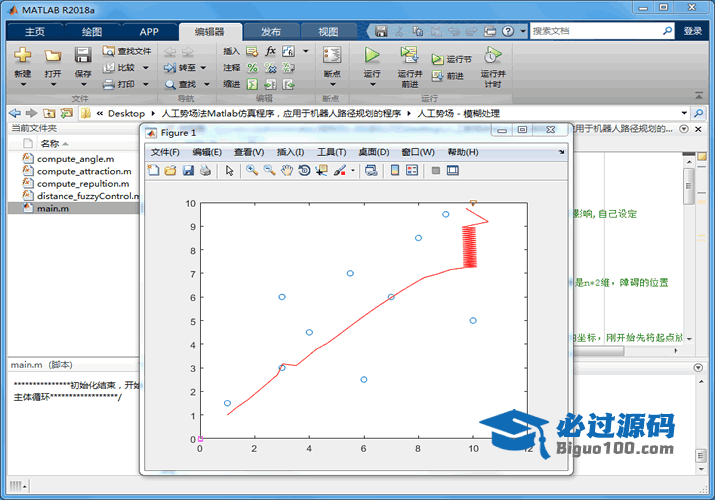Viewport: 715px width, 500px height.
Task: Click the Print (打印) button
Action: pyautogui.click(x=119, y=84)
